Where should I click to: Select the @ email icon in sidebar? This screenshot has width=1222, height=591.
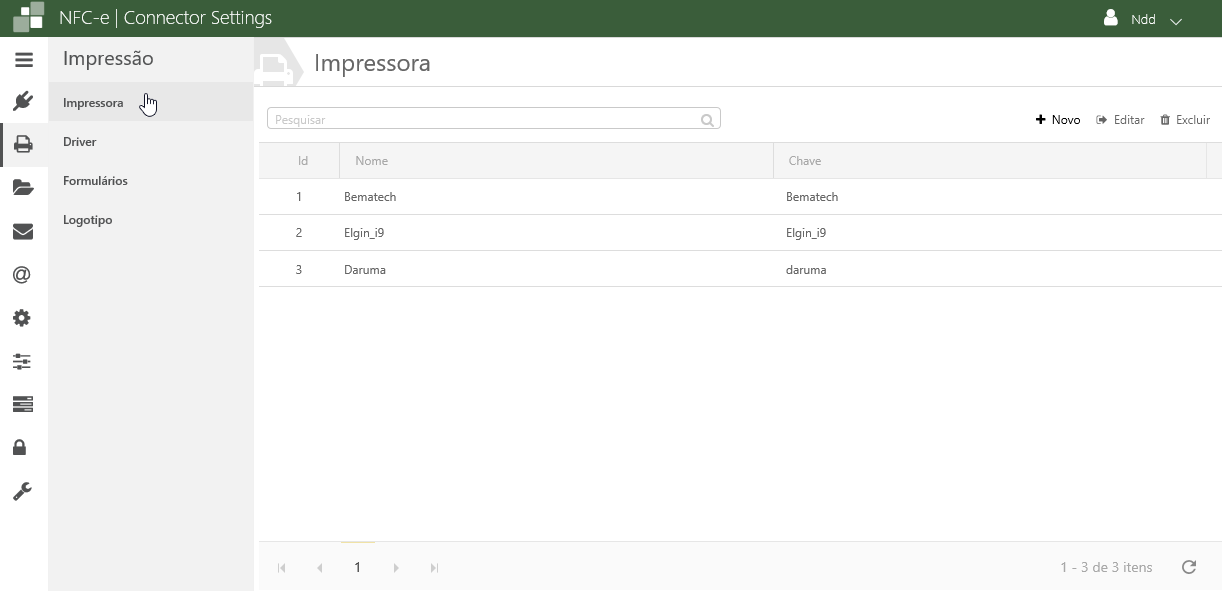22,275
